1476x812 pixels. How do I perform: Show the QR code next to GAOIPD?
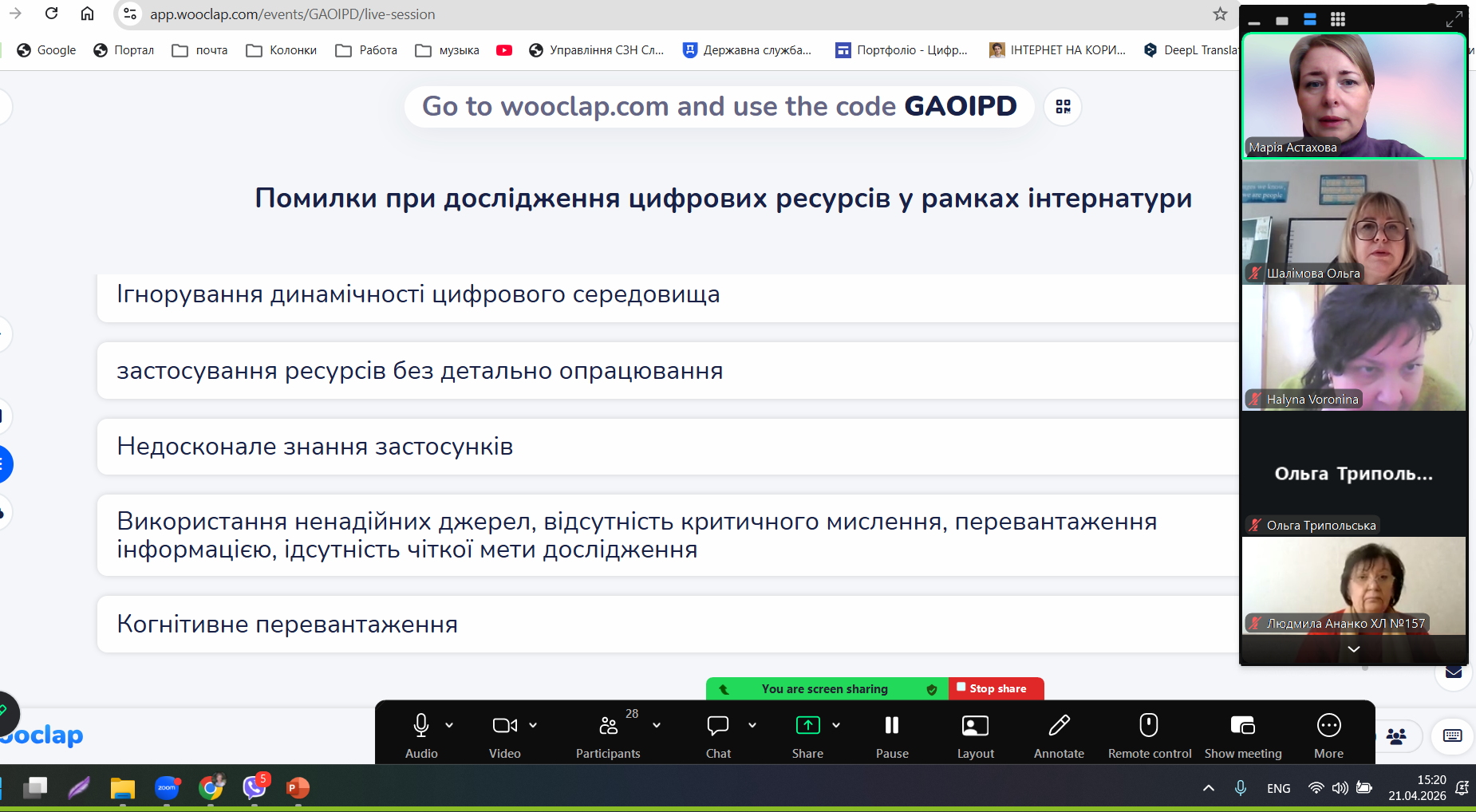pos(1063,107)
